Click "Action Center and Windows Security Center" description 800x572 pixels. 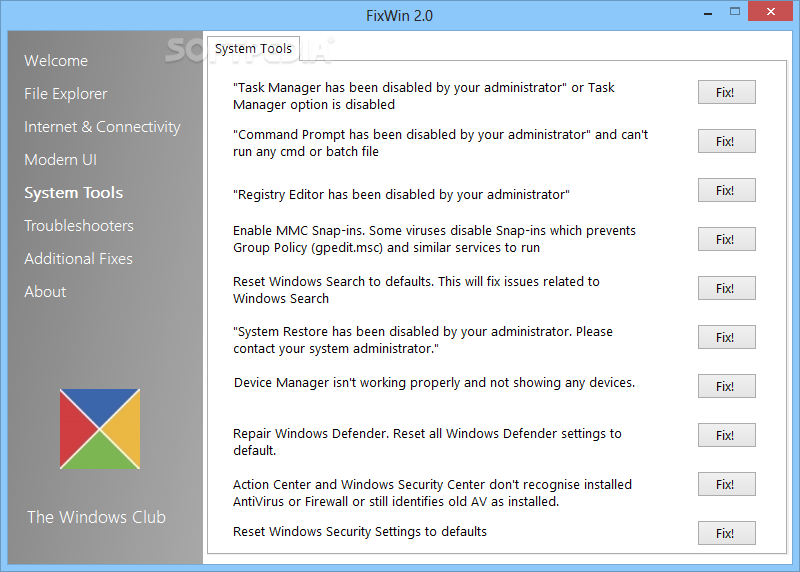click(432, 493)
